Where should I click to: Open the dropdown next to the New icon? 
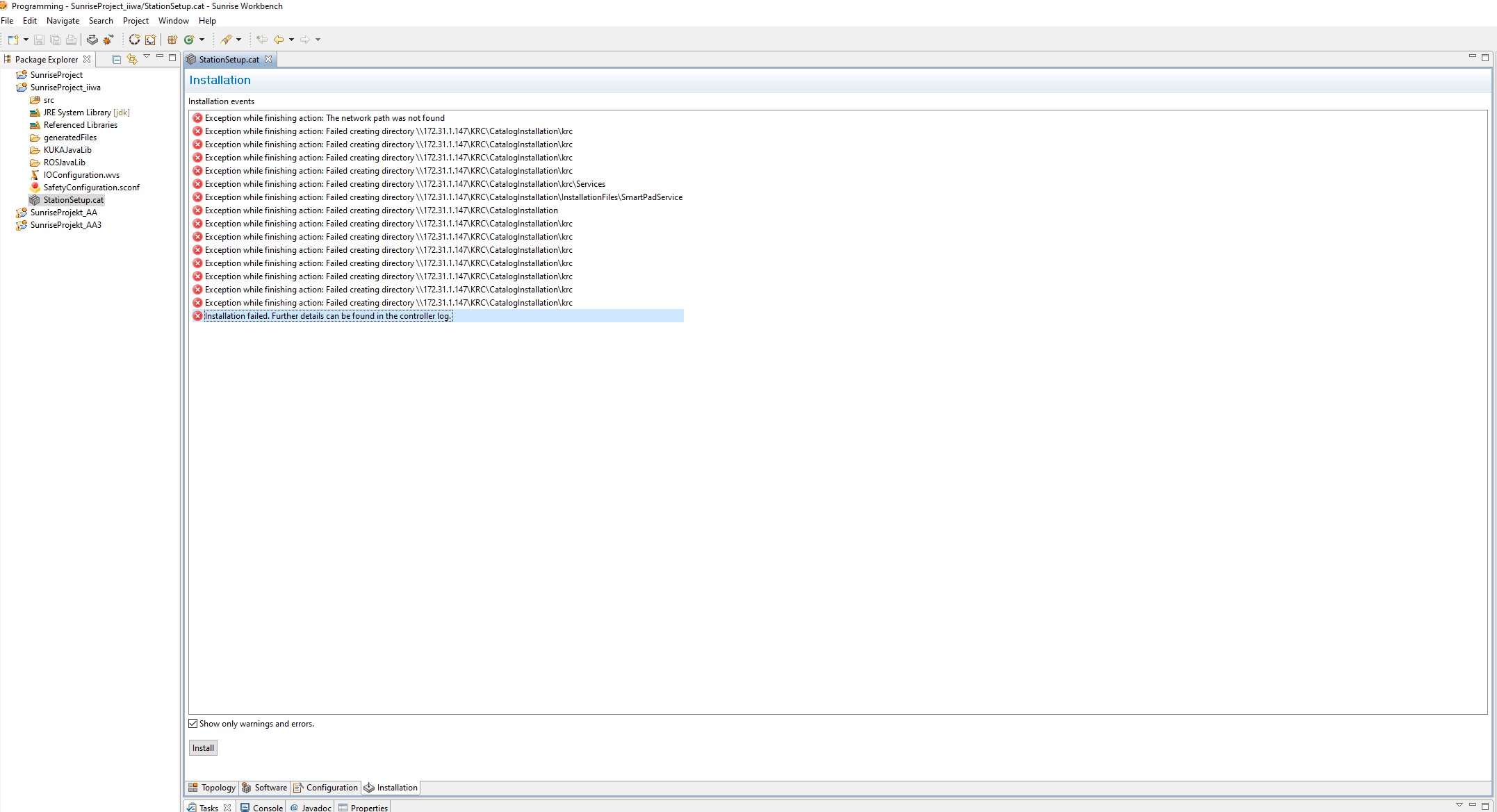pyautogui.click(x=25, y=40)
